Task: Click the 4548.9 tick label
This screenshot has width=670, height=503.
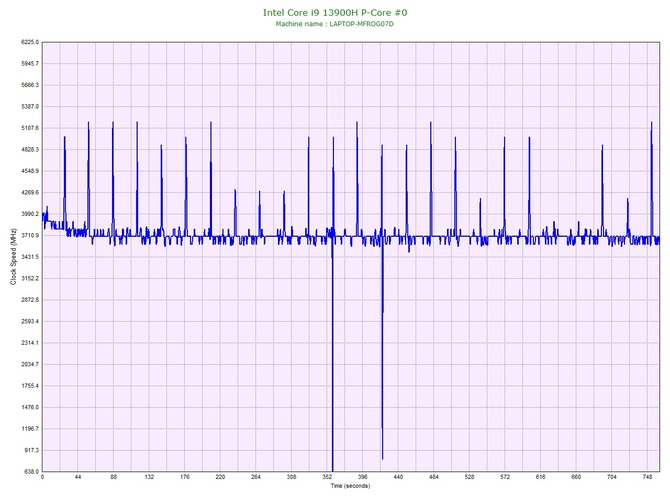Action: [30, 171]
